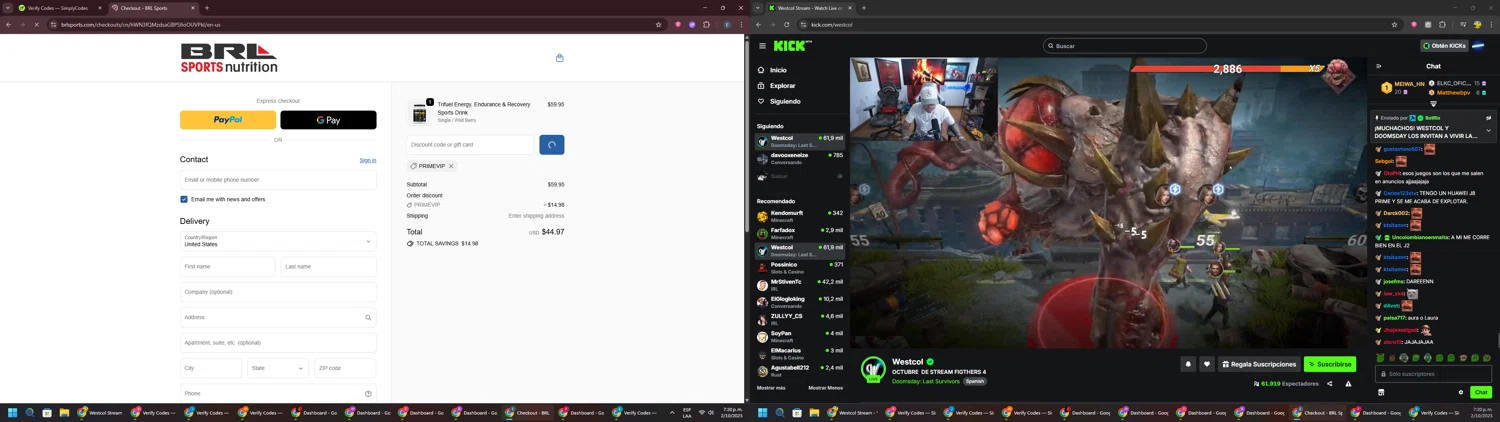Open tab search dropdown in left browser
Image resolution: width=1500 pixels, height=422 pixels.
click(x=7, y=8)
